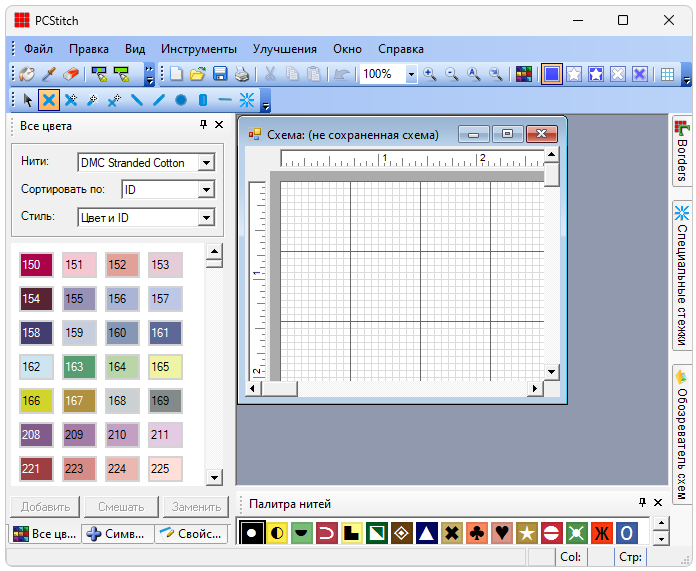Select the club symbol in thread palette
The width and height of the screenshot is (696, 571).
pos(477,532)
